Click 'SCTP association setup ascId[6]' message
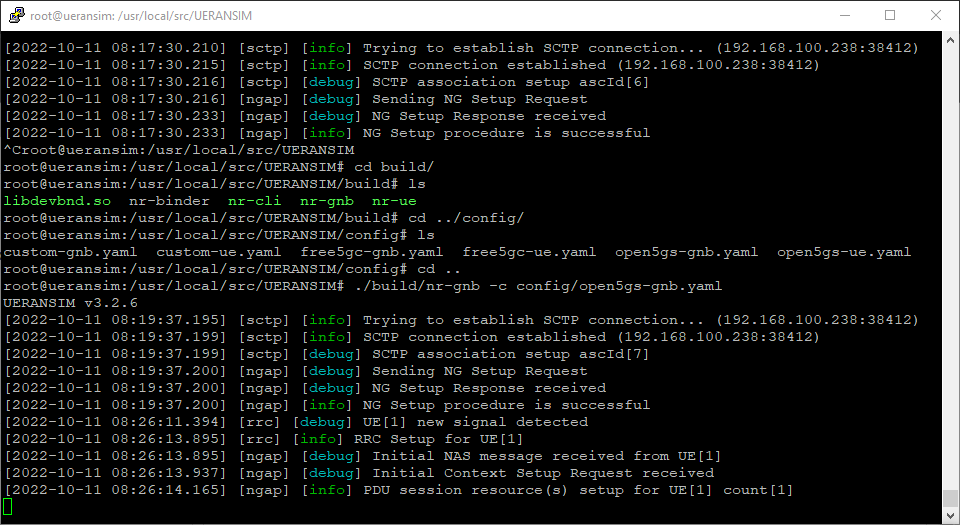The height and width of the screenshot is (525, 960). tap(511, 82)
